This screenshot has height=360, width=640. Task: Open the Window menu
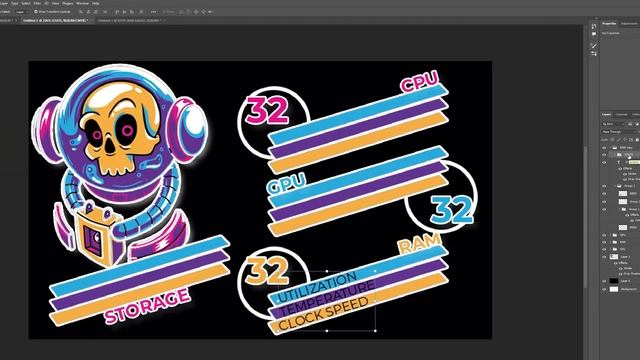click(x=82, y=3)
